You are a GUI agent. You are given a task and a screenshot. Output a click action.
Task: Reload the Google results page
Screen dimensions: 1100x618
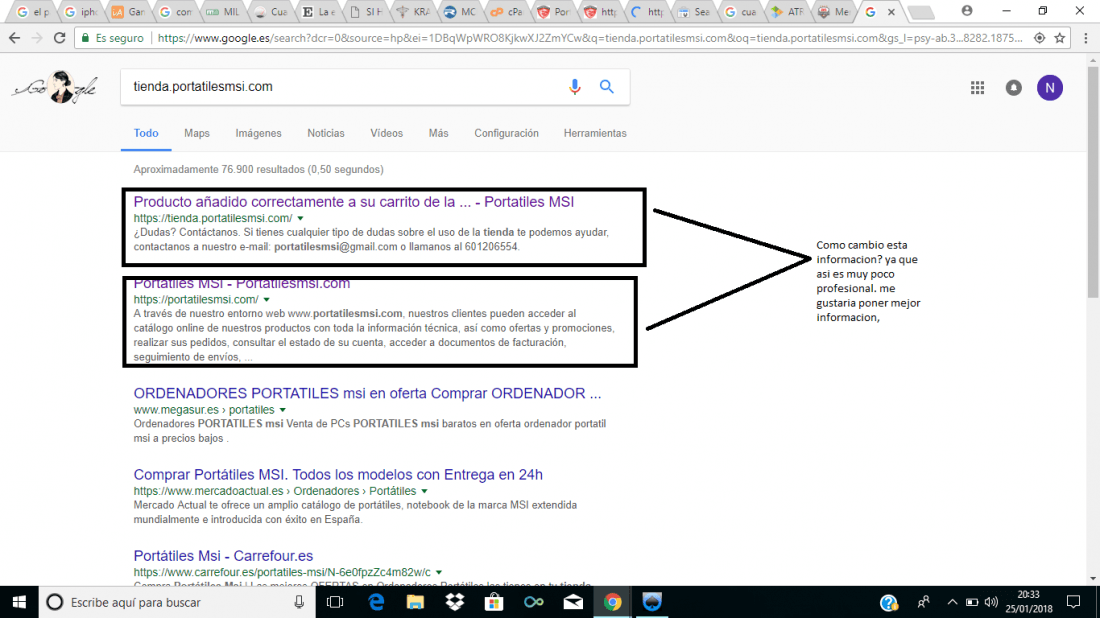point(60,38)
